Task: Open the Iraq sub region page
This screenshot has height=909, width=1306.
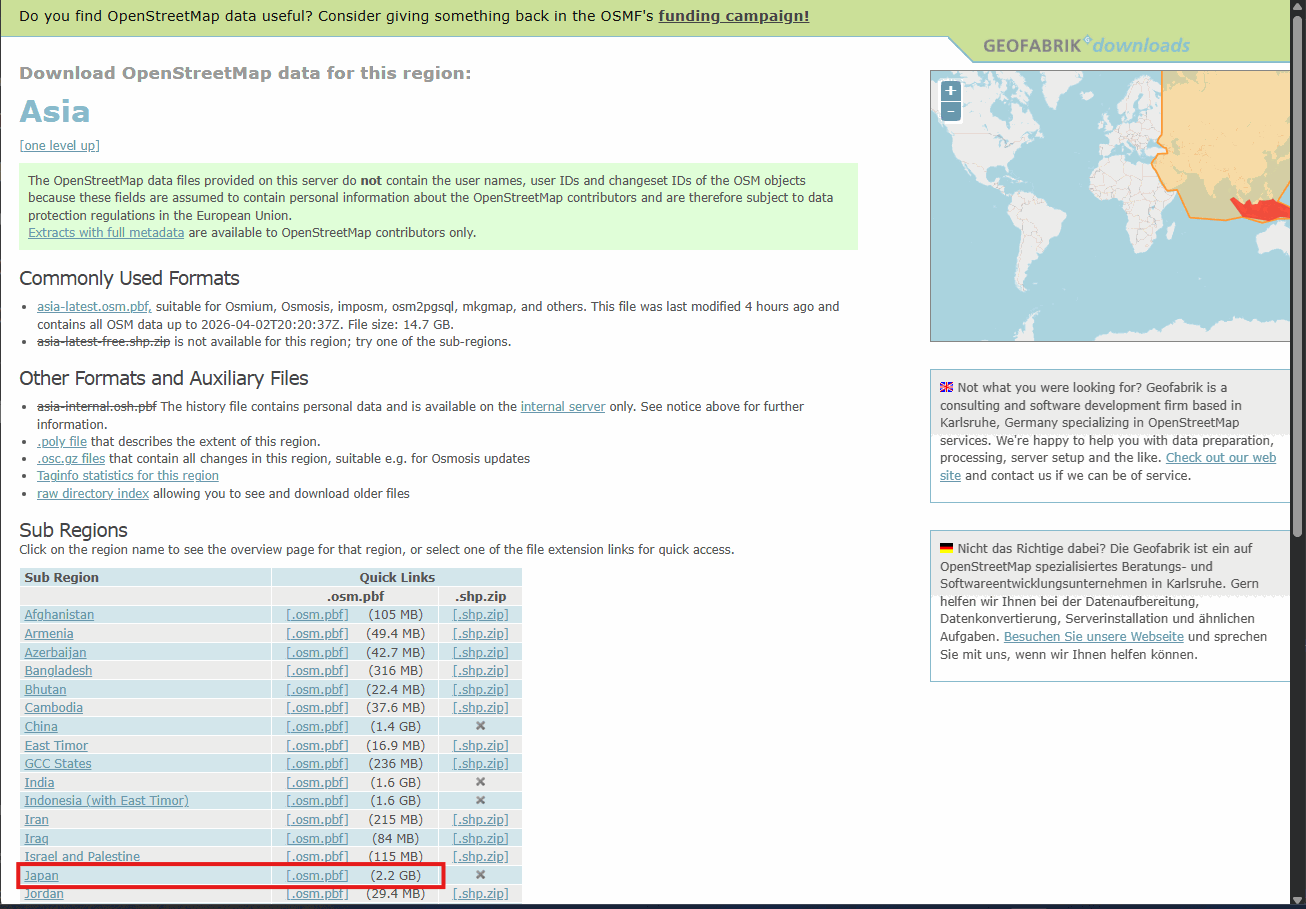Action: click(x=36, y=839)
